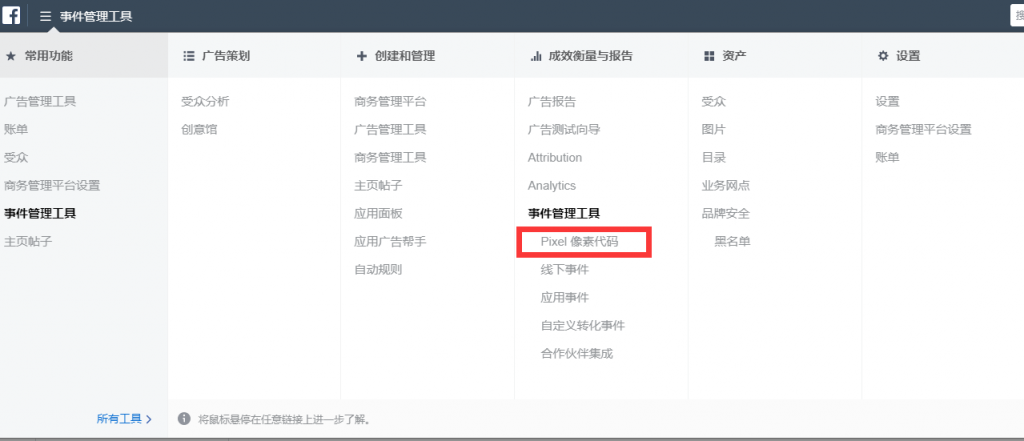
Task: Open 主页帖子 under 创建和管理
Action: coord(378,186)
